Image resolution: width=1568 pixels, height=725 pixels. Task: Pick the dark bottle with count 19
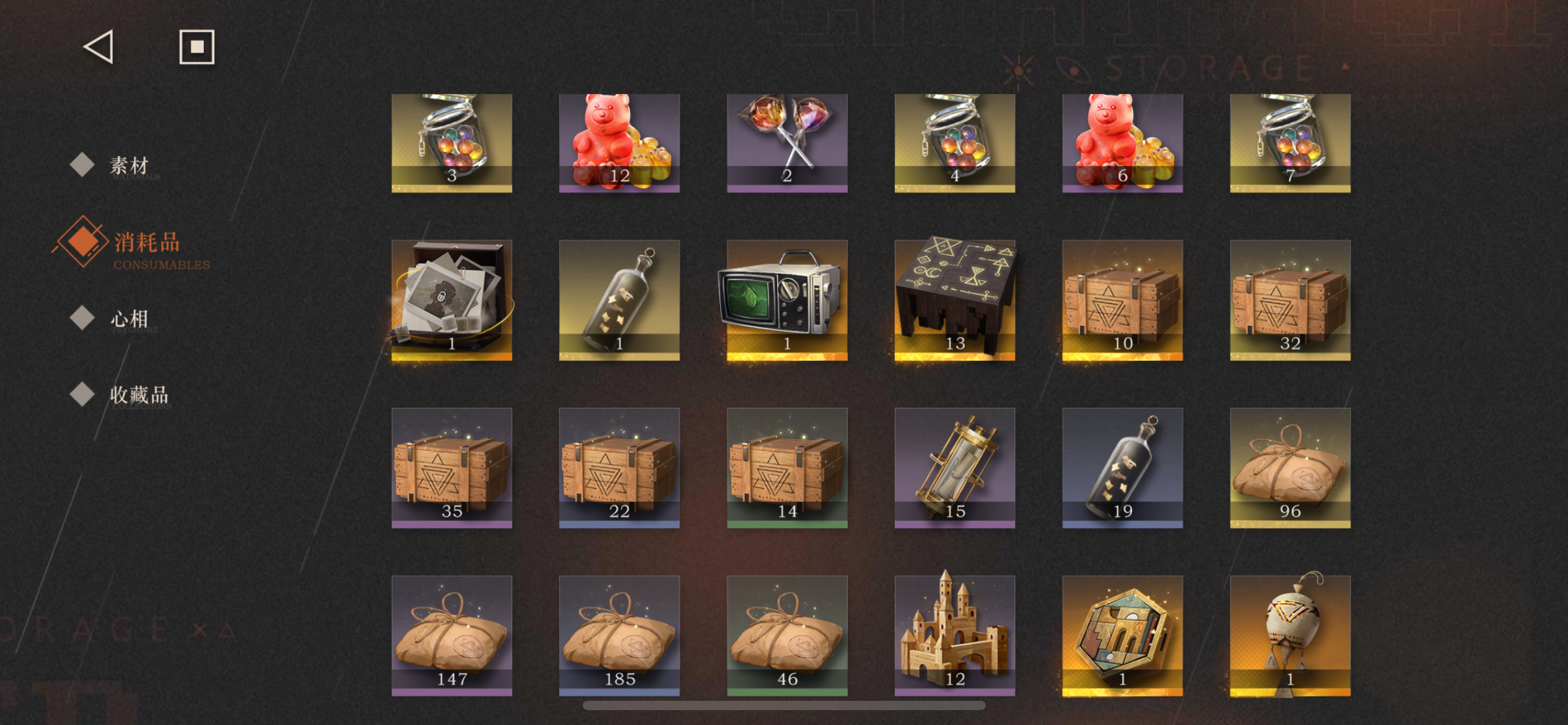[1122, 468]
